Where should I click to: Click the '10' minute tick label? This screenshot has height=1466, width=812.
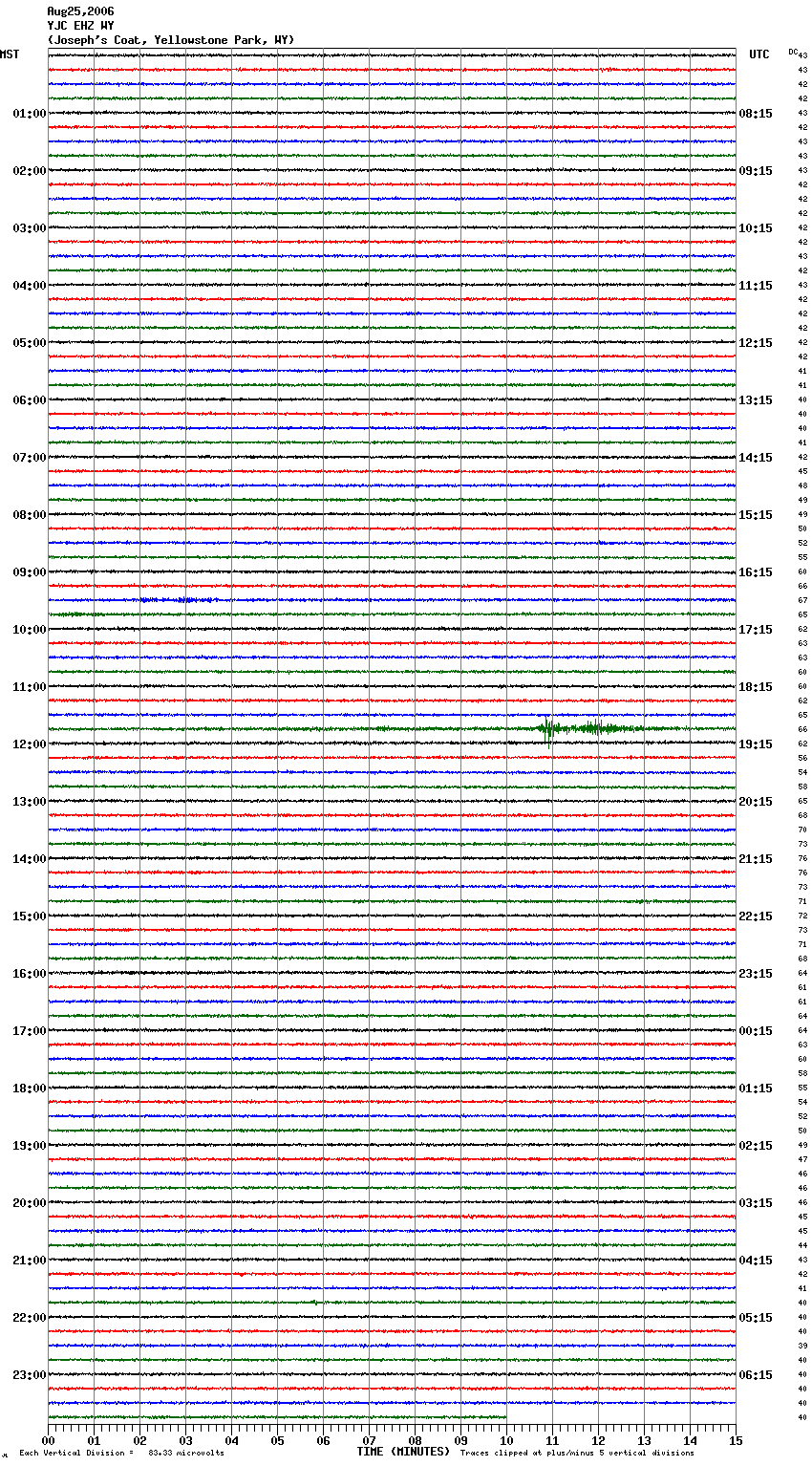click(506, 1440)
